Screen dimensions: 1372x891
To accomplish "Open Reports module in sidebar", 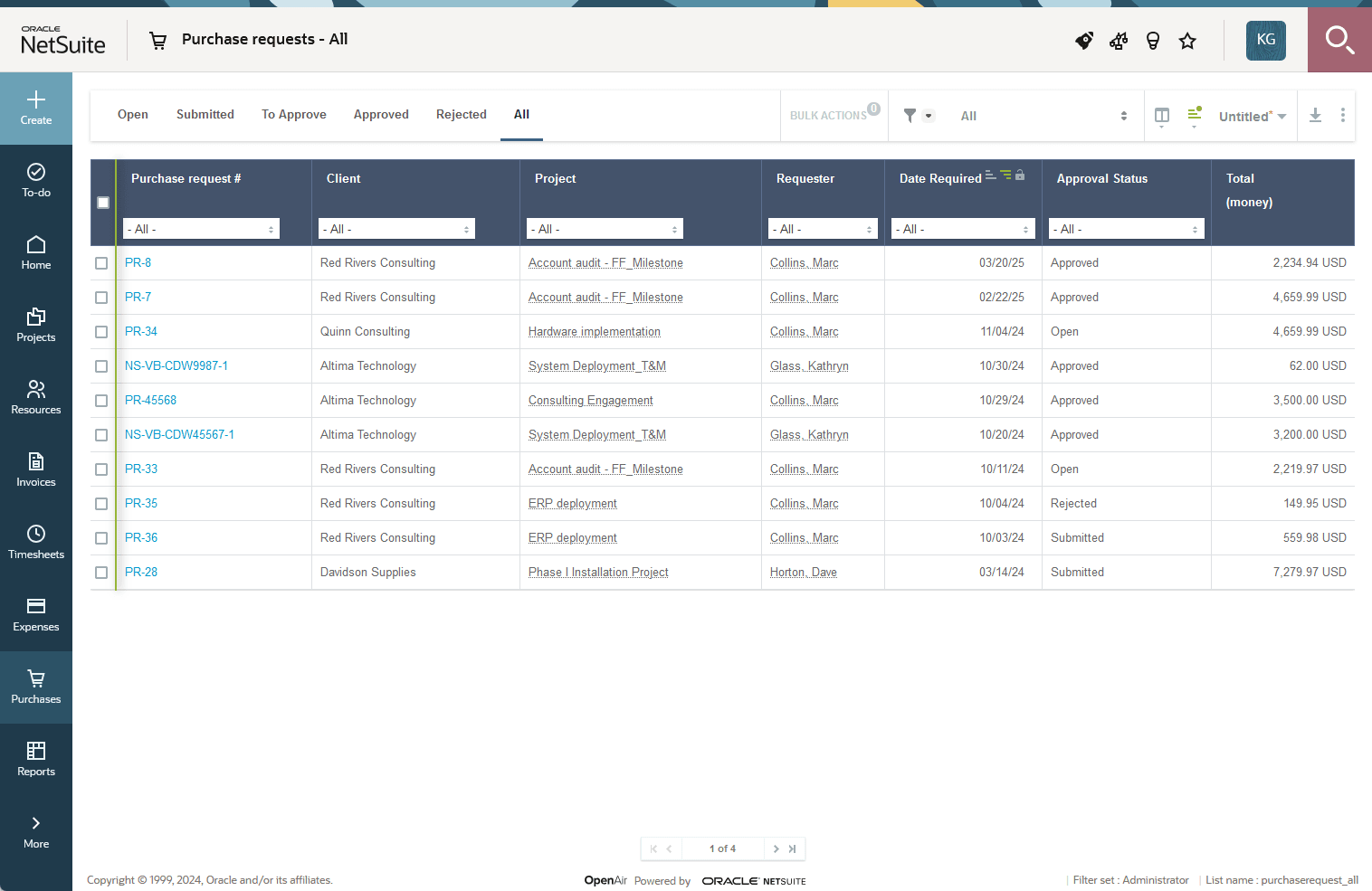I will pos(36,760).
